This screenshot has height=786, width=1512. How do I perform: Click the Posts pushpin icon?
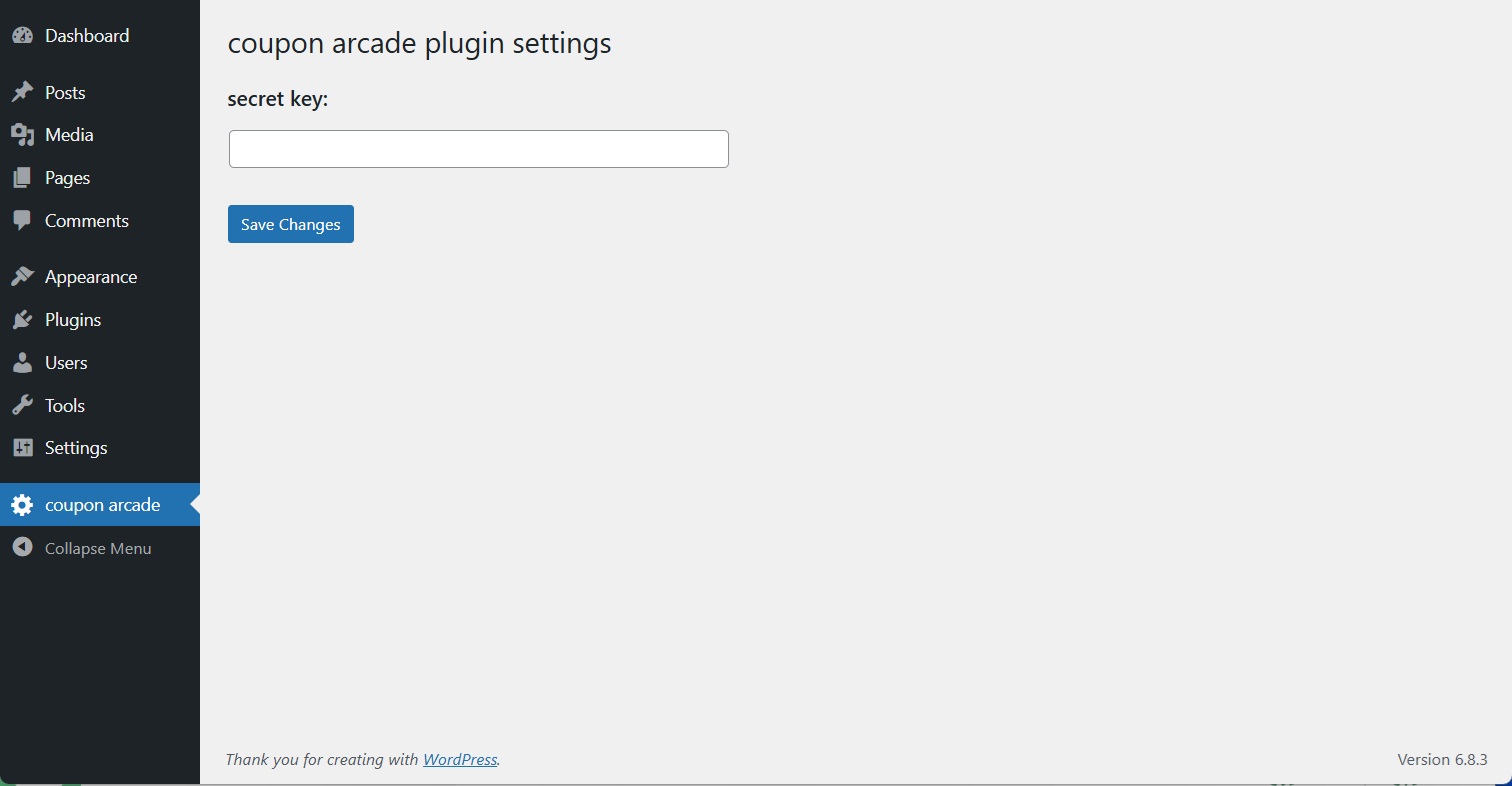(x=22, y=93)
